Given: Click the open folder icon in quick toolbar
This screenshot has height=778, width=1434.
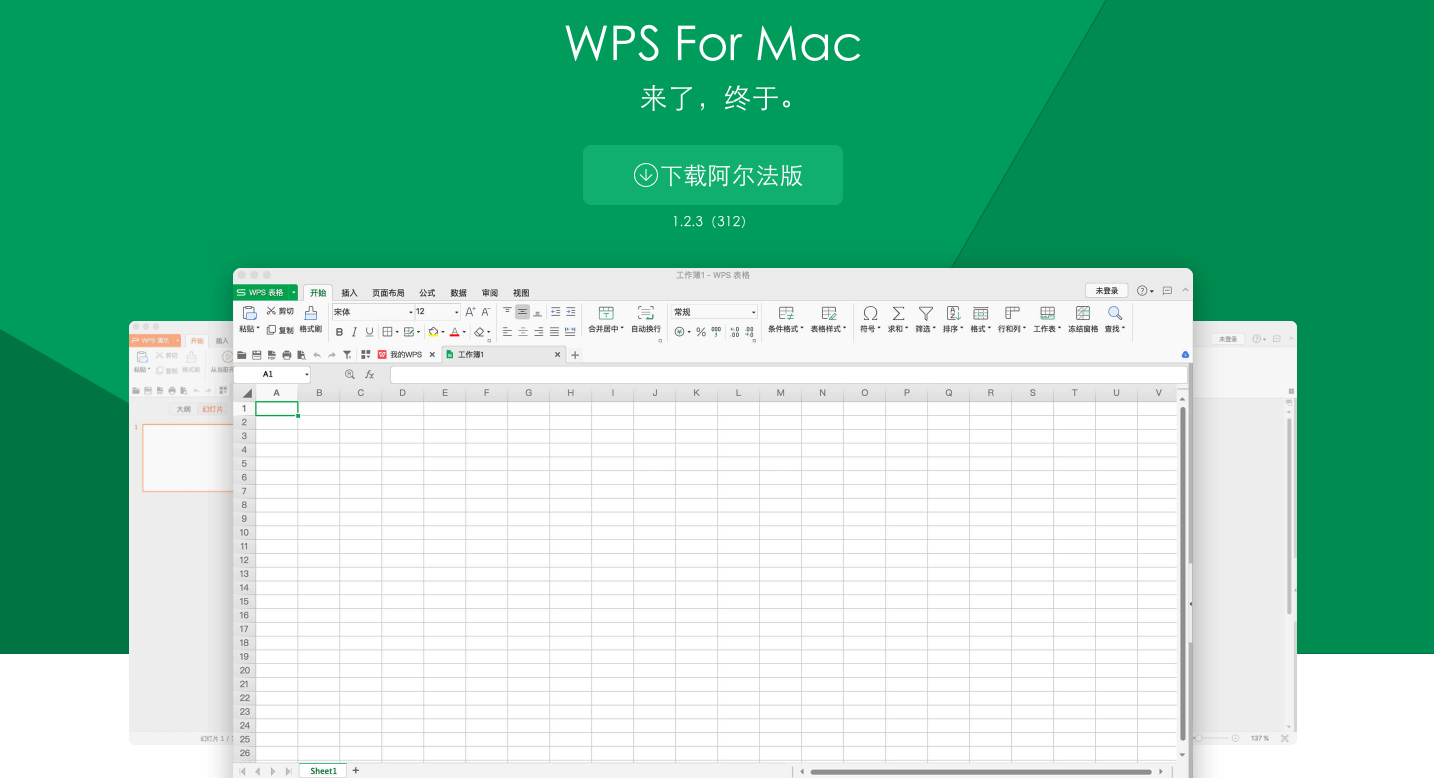Looking at the screenshot, I should click(241, 355).
